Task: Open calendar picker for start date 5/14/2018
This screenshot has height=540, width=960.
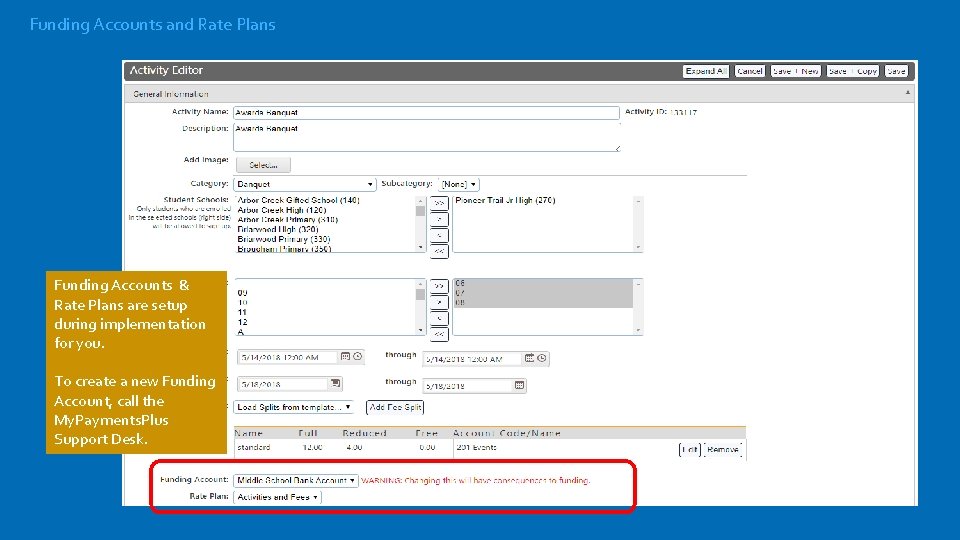Action: click(345, 356)
